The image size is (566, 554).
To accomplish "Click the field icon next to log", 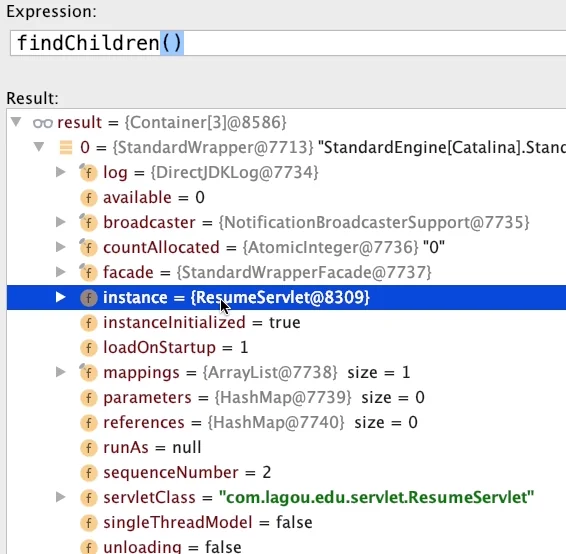I will 88,173.
